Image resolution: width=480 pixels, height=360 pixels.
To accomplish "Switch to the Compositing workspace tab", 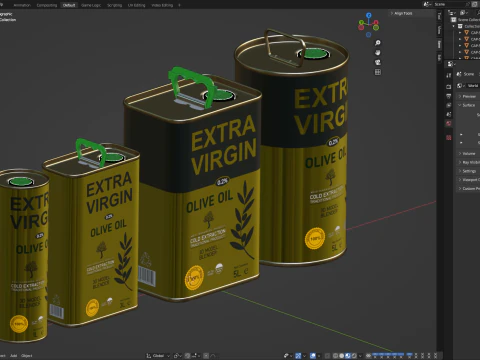I will click(47, 5).
